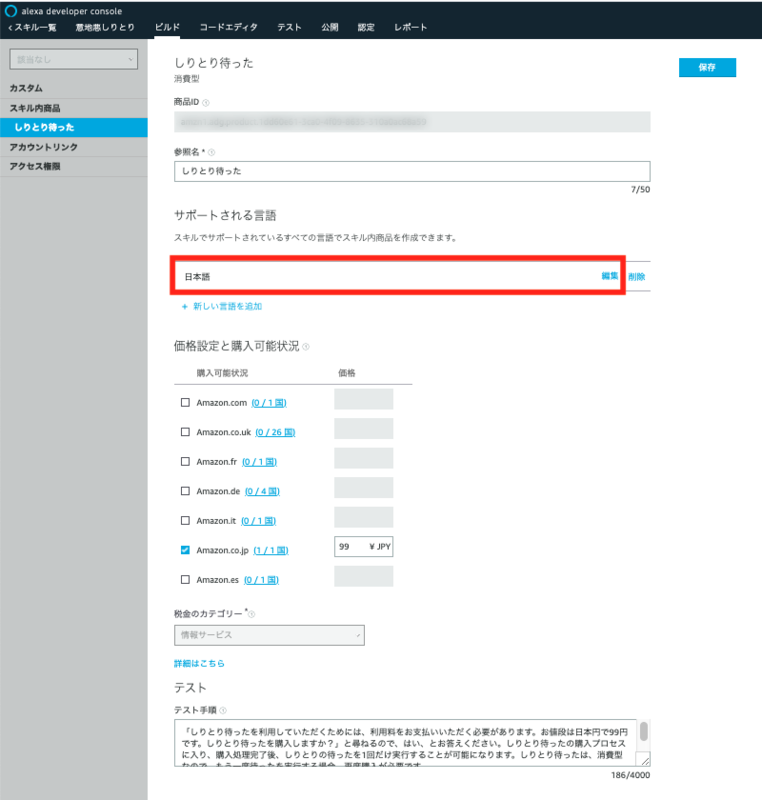Click the Amazon.co.jp price field 99 JPY
Viewport: 762px width, 800px height.
[364, 546]
